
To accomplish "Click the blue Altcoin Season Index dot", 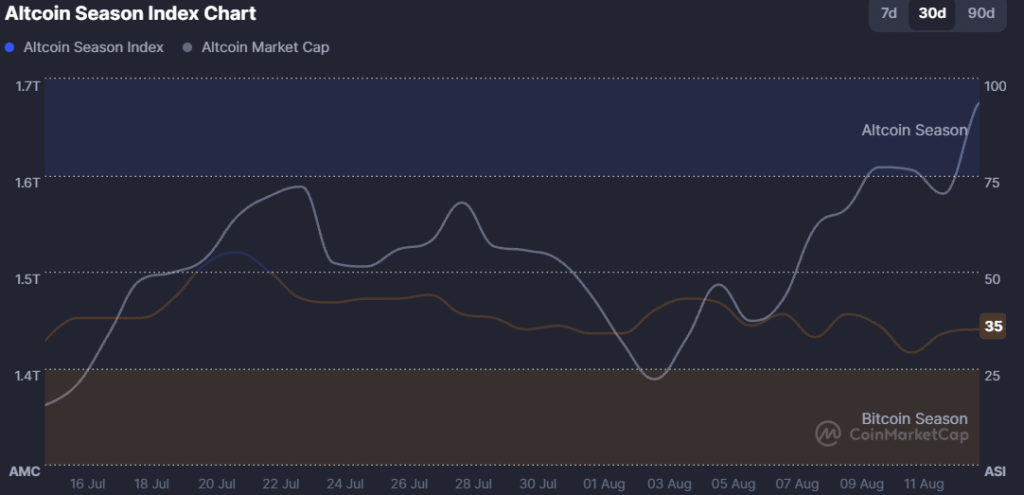I will click(10, 47).
